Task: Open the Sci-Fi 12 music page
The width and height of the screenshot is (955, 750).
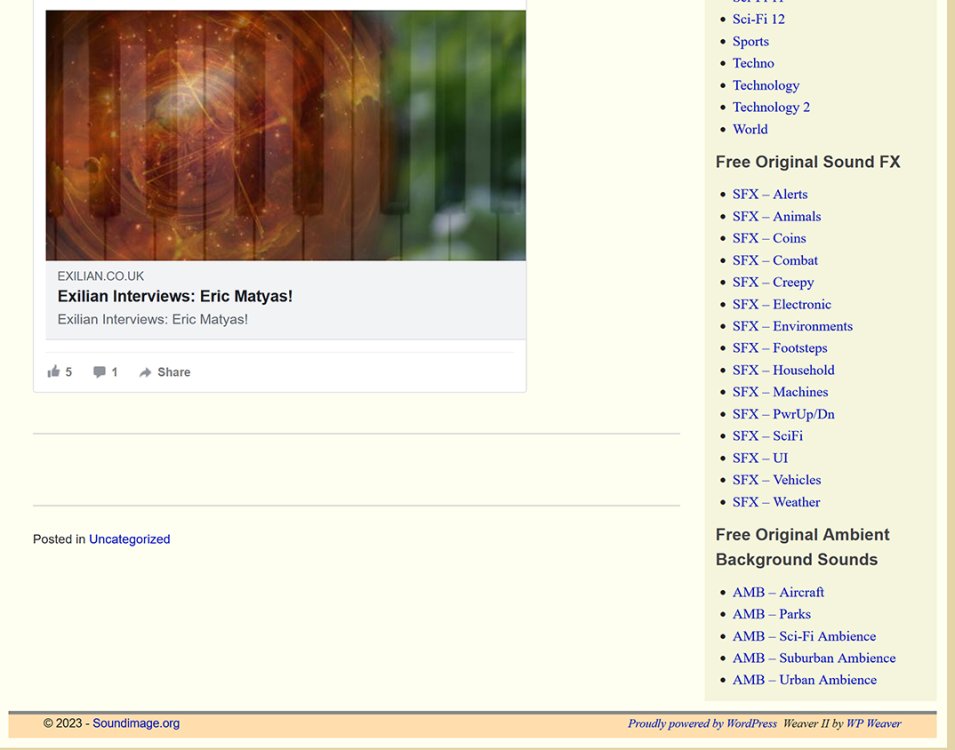Action: [758, 19]
